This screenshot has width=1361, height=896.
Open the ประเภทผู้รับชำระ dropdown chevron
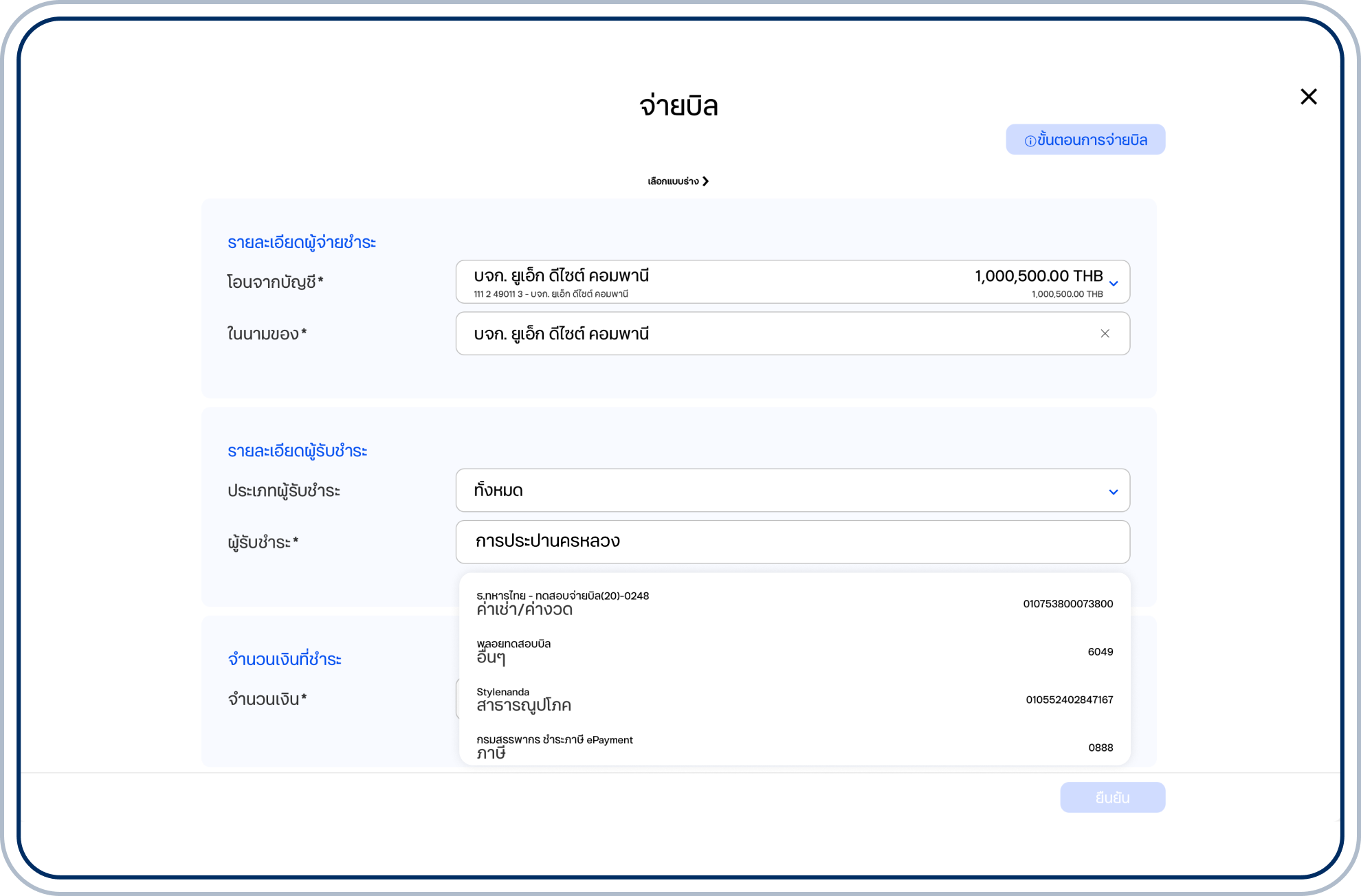[x=1113, y=492]
